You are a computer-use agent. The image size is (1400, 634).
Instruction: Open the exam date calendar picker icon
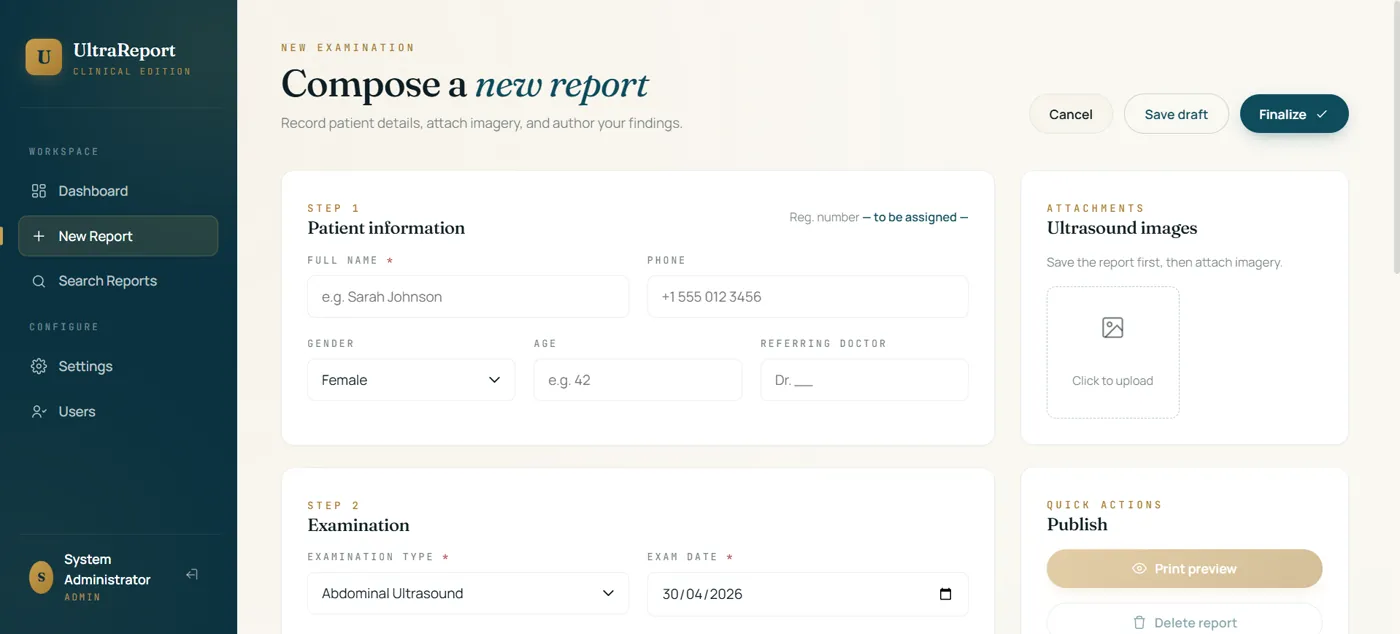point(946,594)
